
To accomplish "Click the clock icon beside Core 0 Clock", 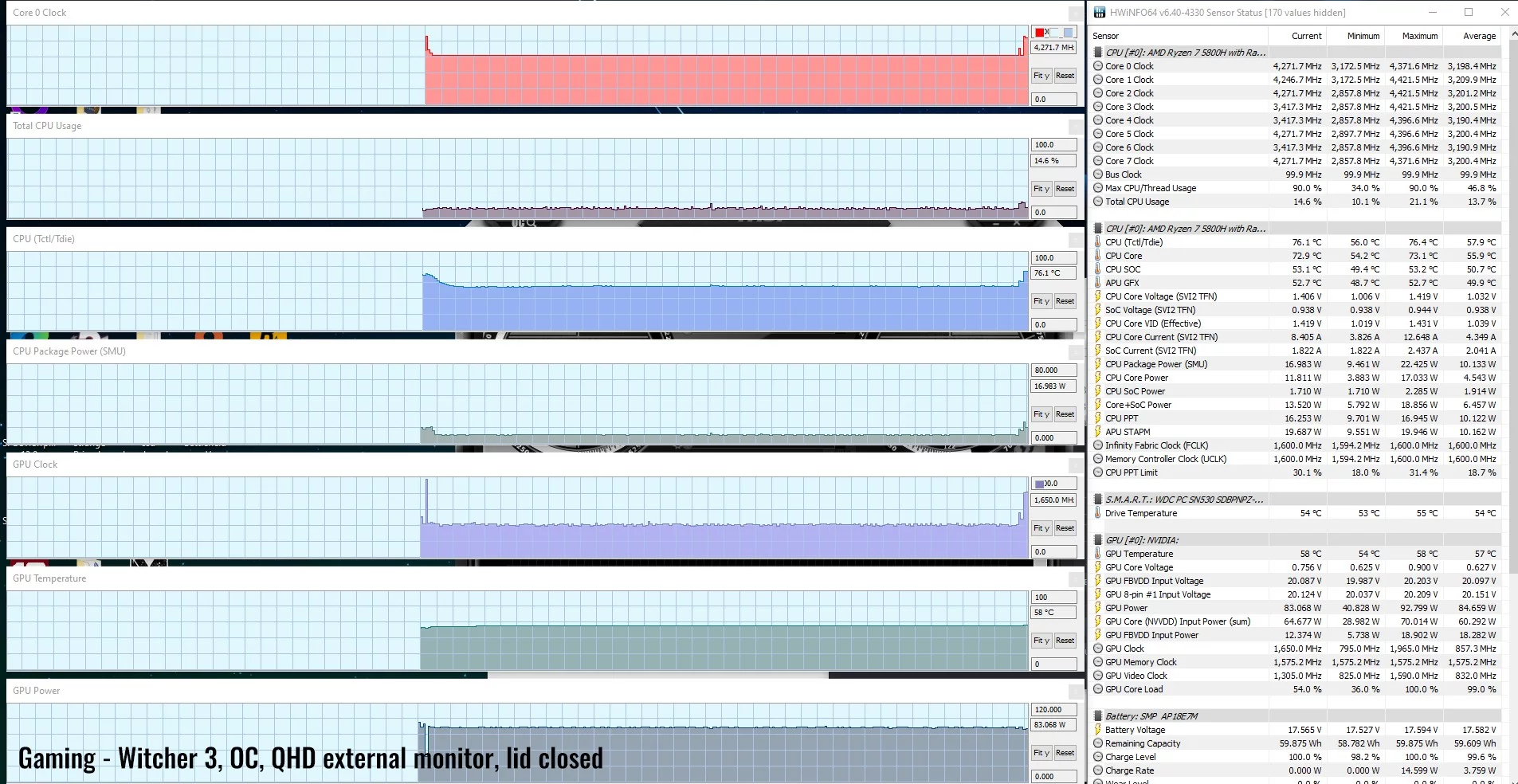I will point(1098,66).
